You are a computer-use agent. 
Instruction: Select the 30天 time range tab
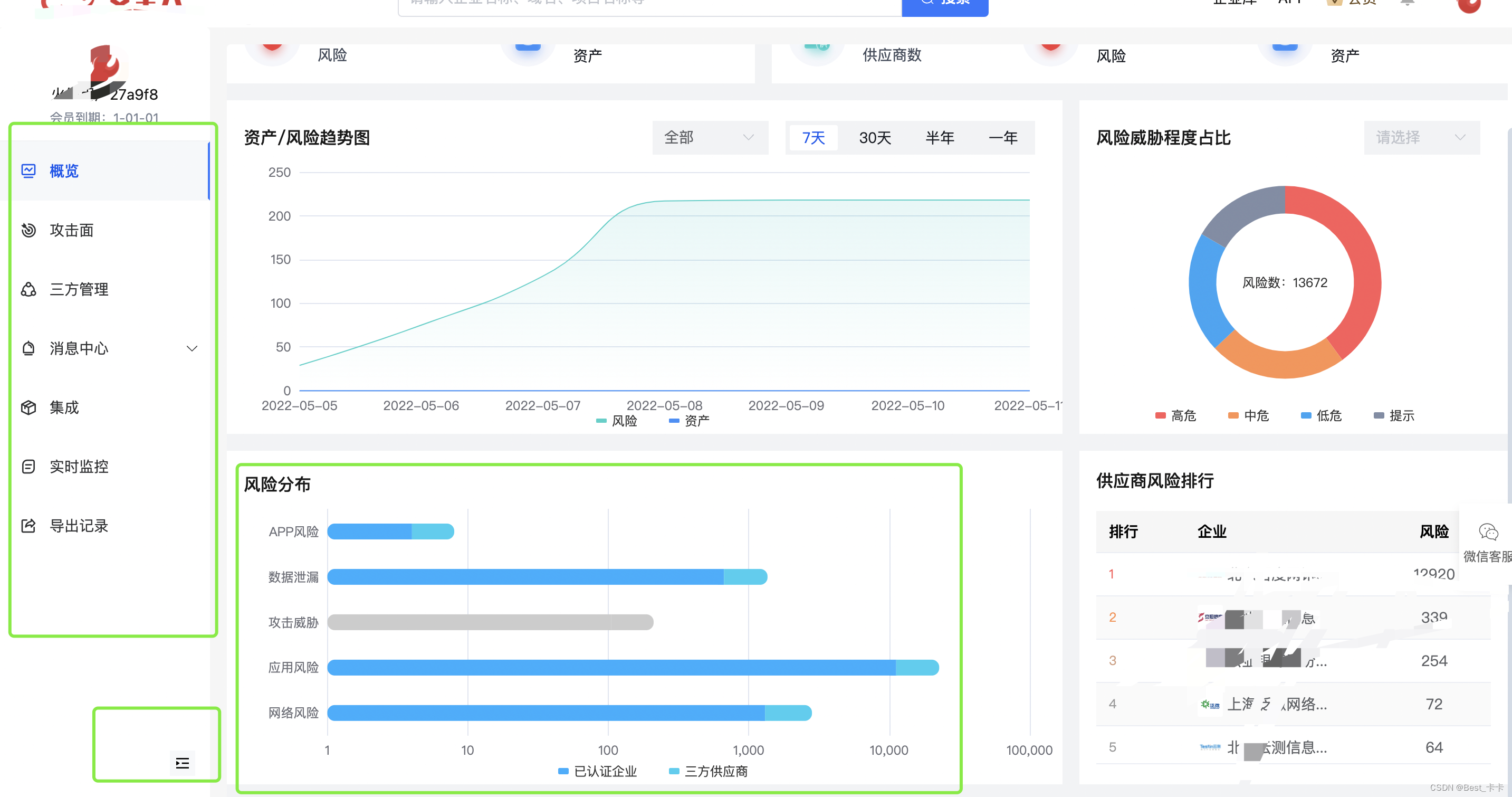point(875,137)
